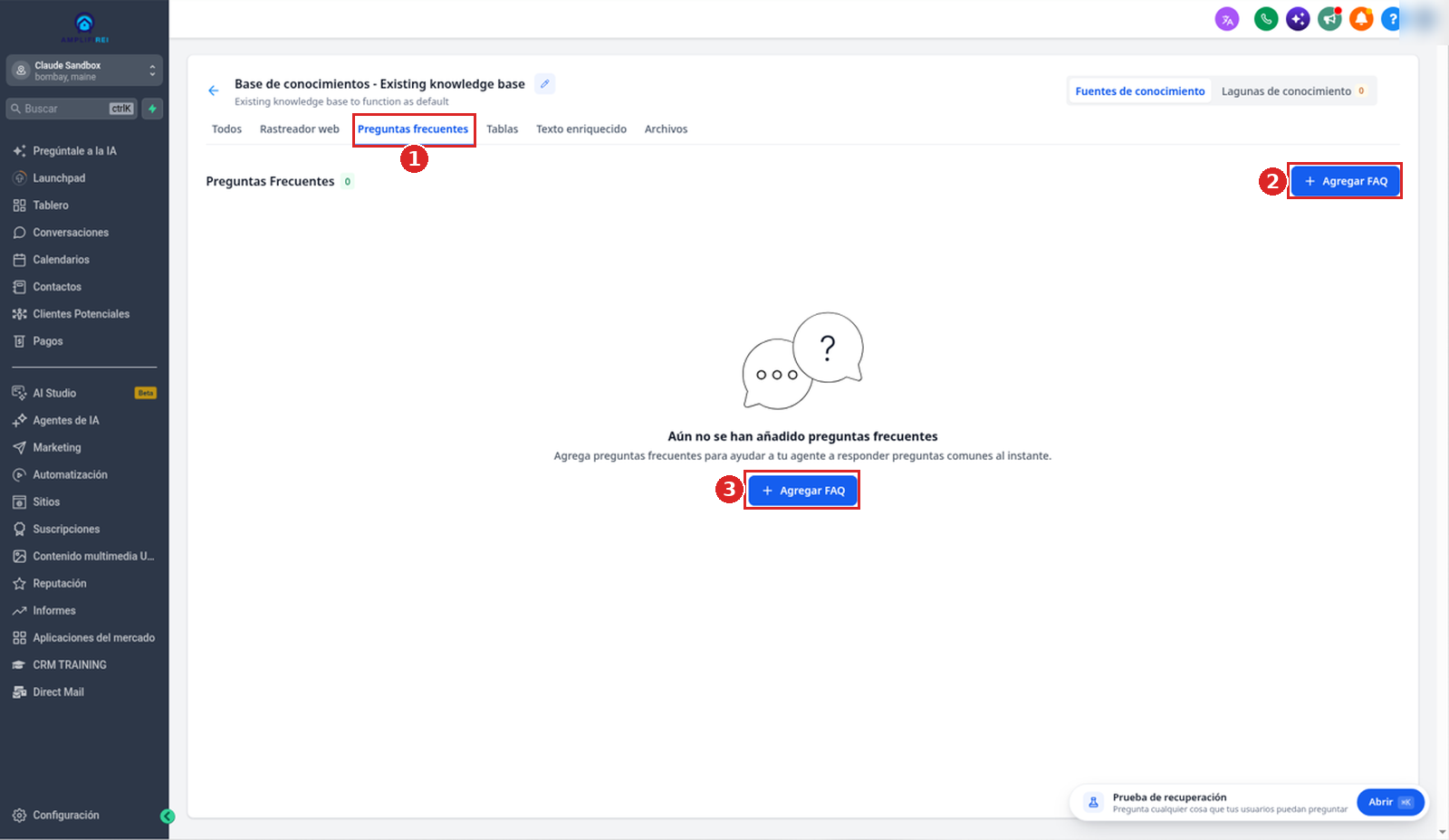Switch to the Tablas tab
This screenshot has height=840, width=1449.
(x=503, y=129)
